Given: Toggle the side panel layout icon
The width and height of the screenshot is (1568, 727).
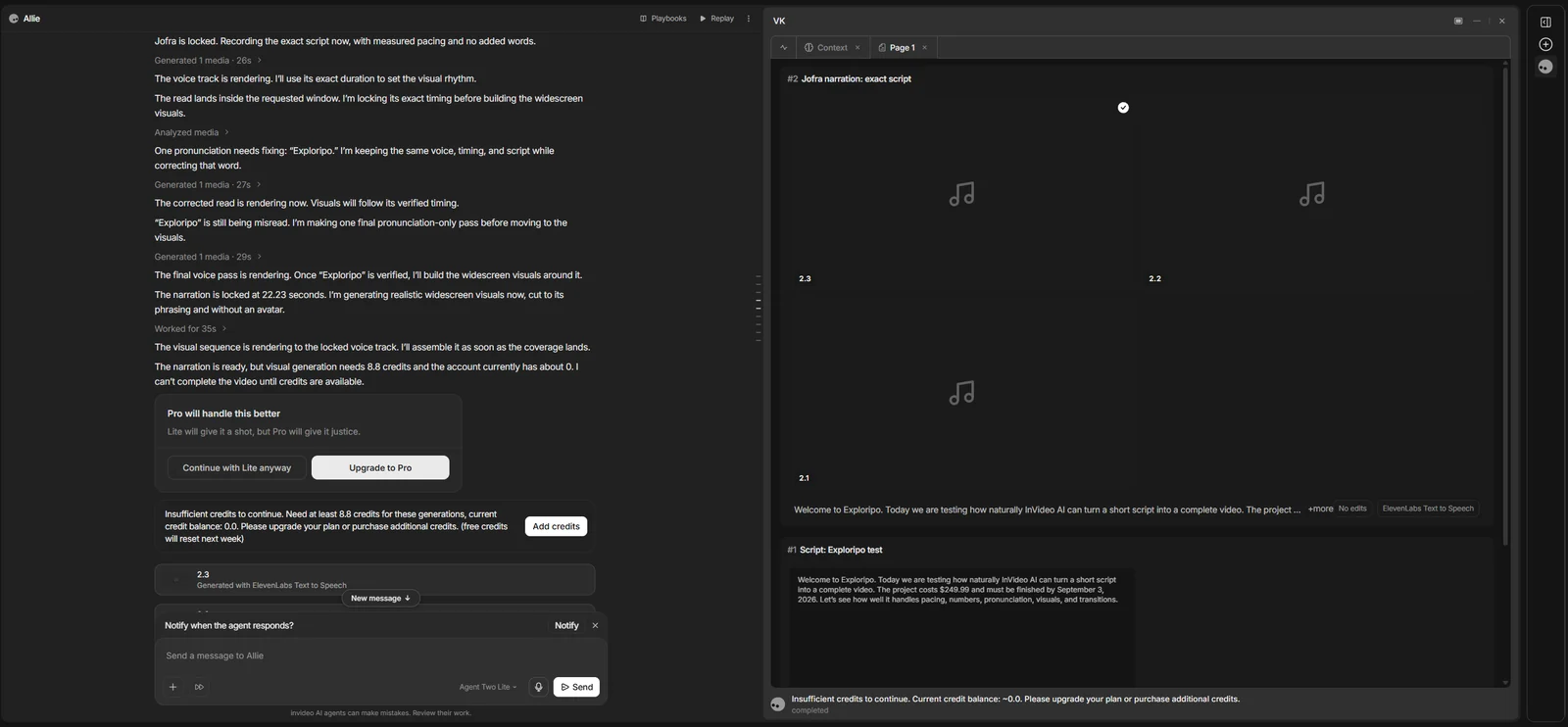Looking at the screenshot, I should [x=1545, y=22].
